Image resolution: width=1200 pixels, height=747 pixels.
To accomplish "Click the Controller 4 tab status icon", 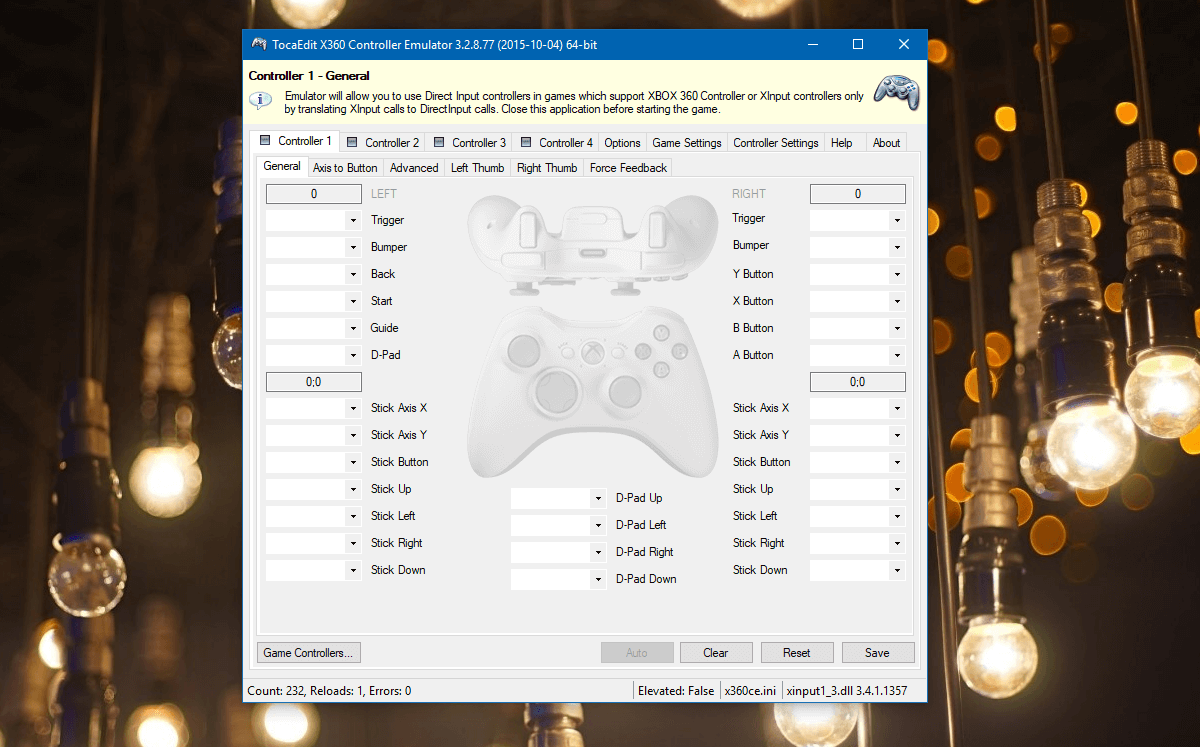I will [x=526, y=142].
